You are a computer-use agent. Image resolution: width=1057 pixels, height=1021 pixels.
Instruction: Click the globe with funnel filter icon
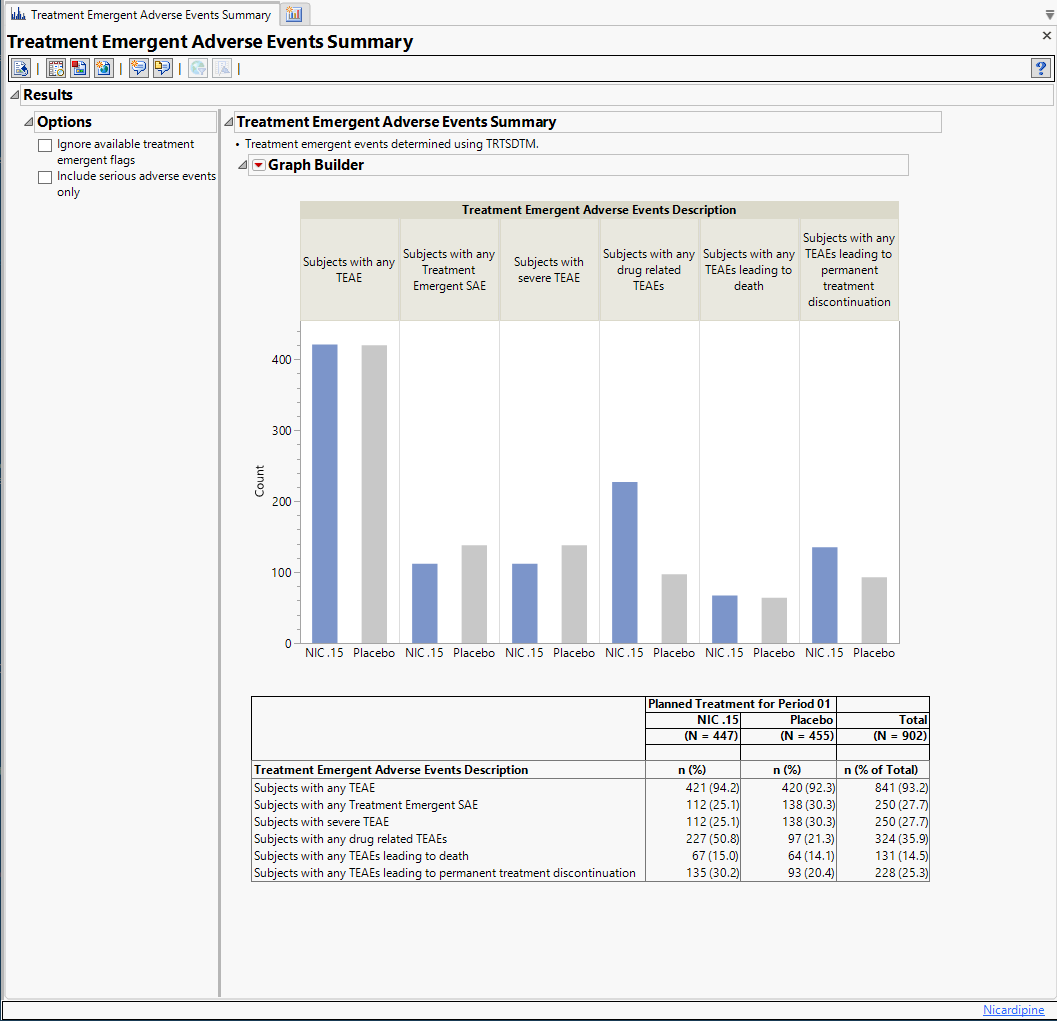click(198, 69)
